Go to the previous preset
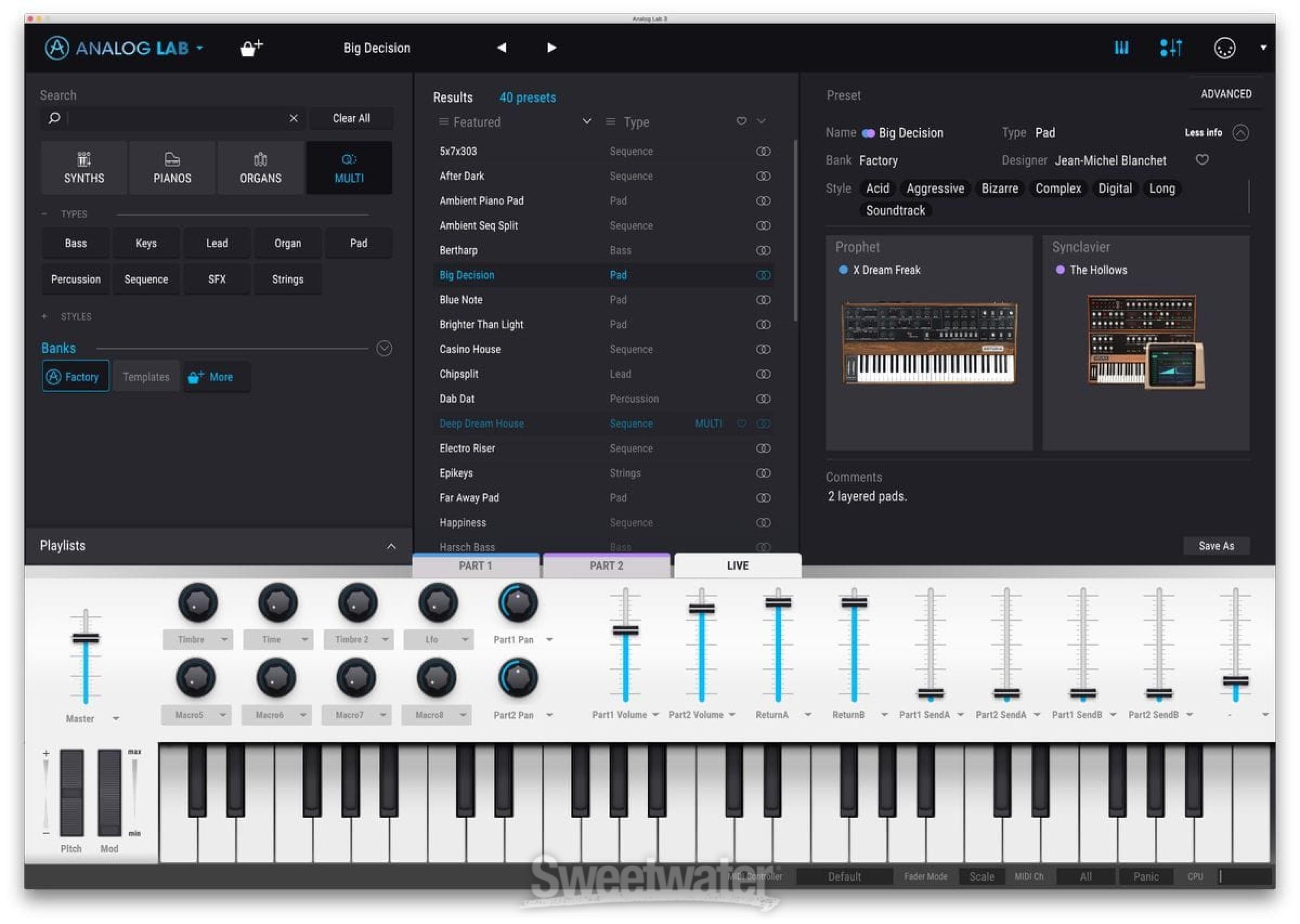This screenshot has height=924, width=1300. (x=501, y=48)
